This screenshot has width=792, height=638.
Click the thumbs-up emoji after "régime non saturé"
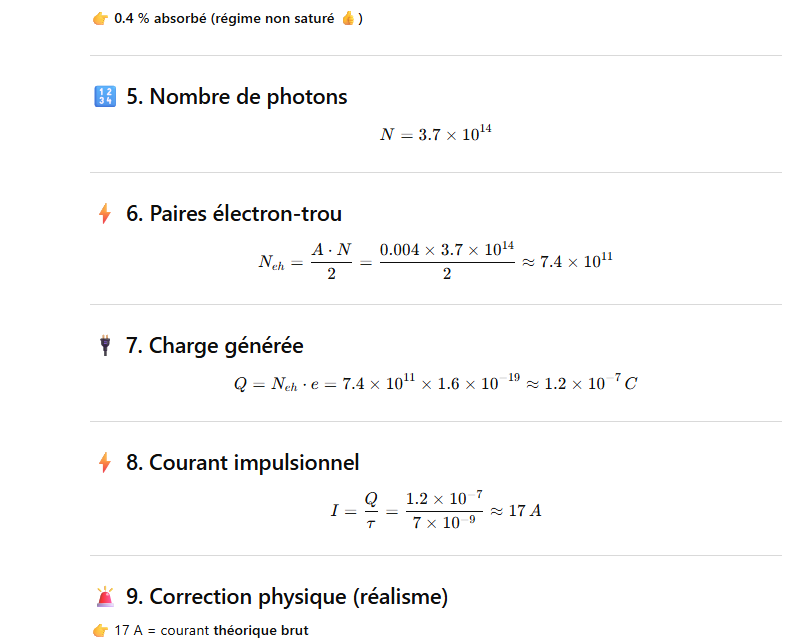coord(349,19)
